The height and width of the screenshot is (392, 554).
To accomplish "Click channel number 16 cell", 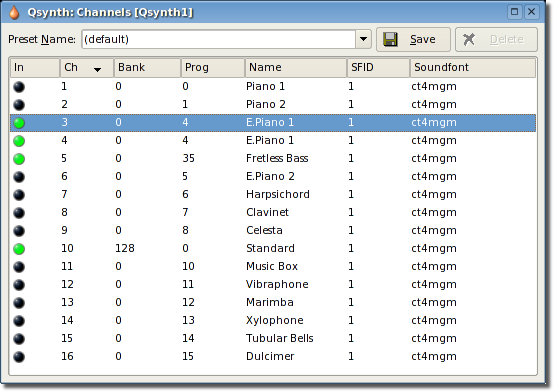I will coord(67,357).
